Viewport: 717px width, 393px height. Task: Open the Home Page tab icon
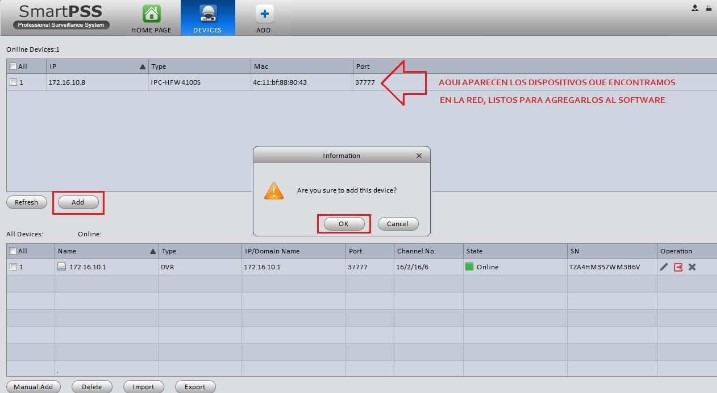click(151, 14)
